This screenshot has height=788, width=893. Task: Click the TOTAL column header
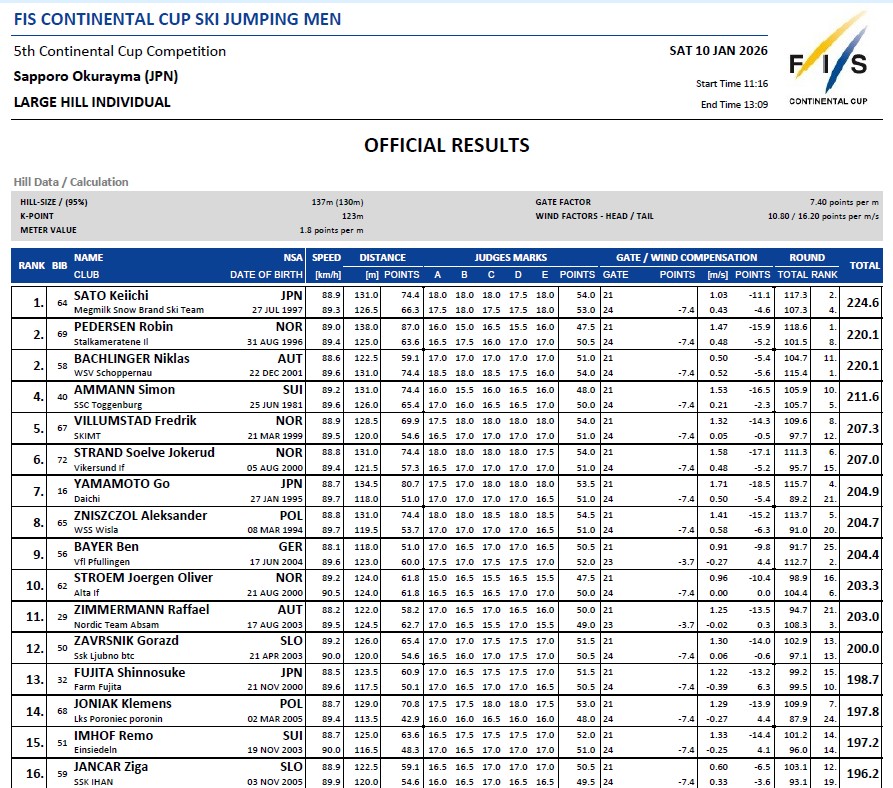[x=864, y=265]
